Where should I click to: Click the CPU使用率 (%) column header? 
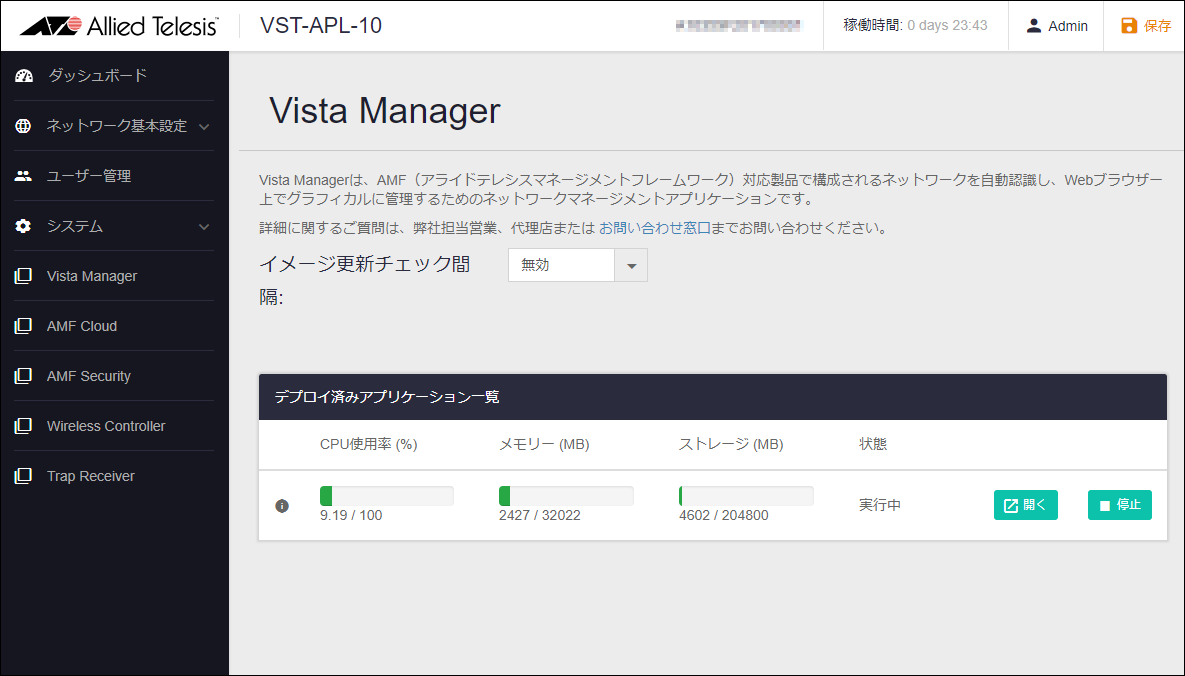click(x=369, y=445)
